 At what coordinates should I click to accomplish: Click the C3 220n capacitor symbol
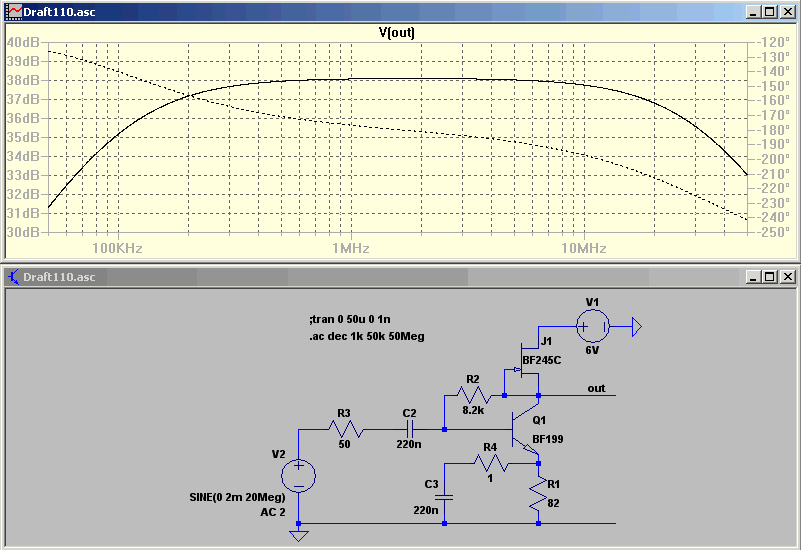click(x=444, y=497)
